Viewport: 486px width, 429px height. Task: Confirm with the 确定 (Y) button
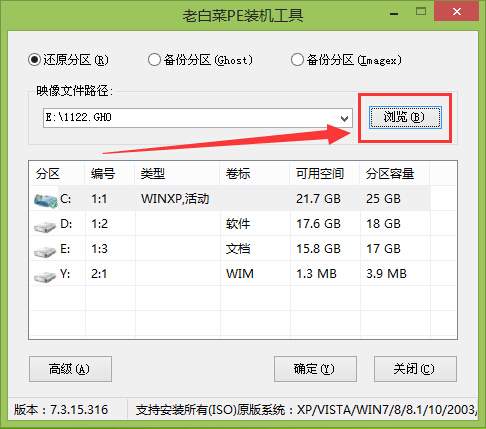[x=315, y=369]
